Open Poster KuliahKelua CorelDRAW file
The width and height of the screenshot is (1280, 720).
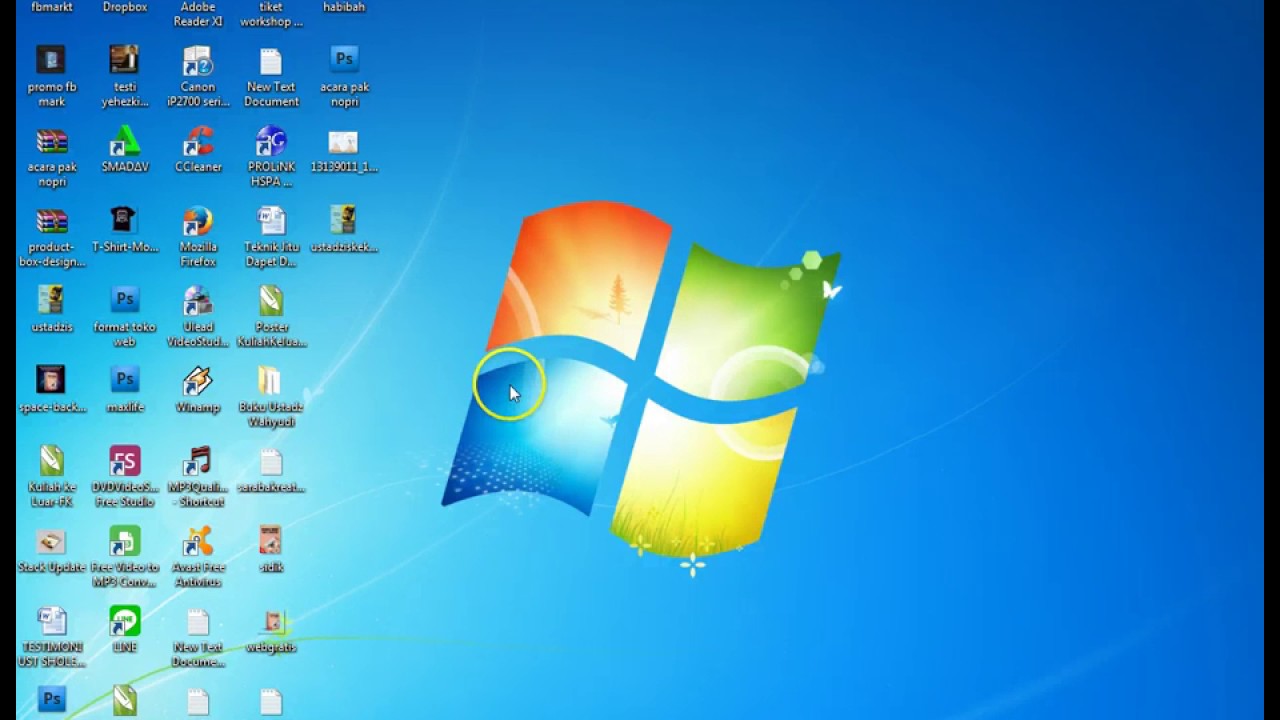pos(271,300)
